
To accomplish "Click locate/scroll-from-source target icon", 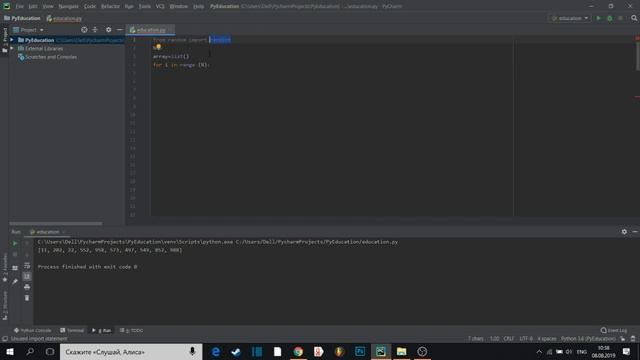I will pyautogui.click(x=84, y=30).
